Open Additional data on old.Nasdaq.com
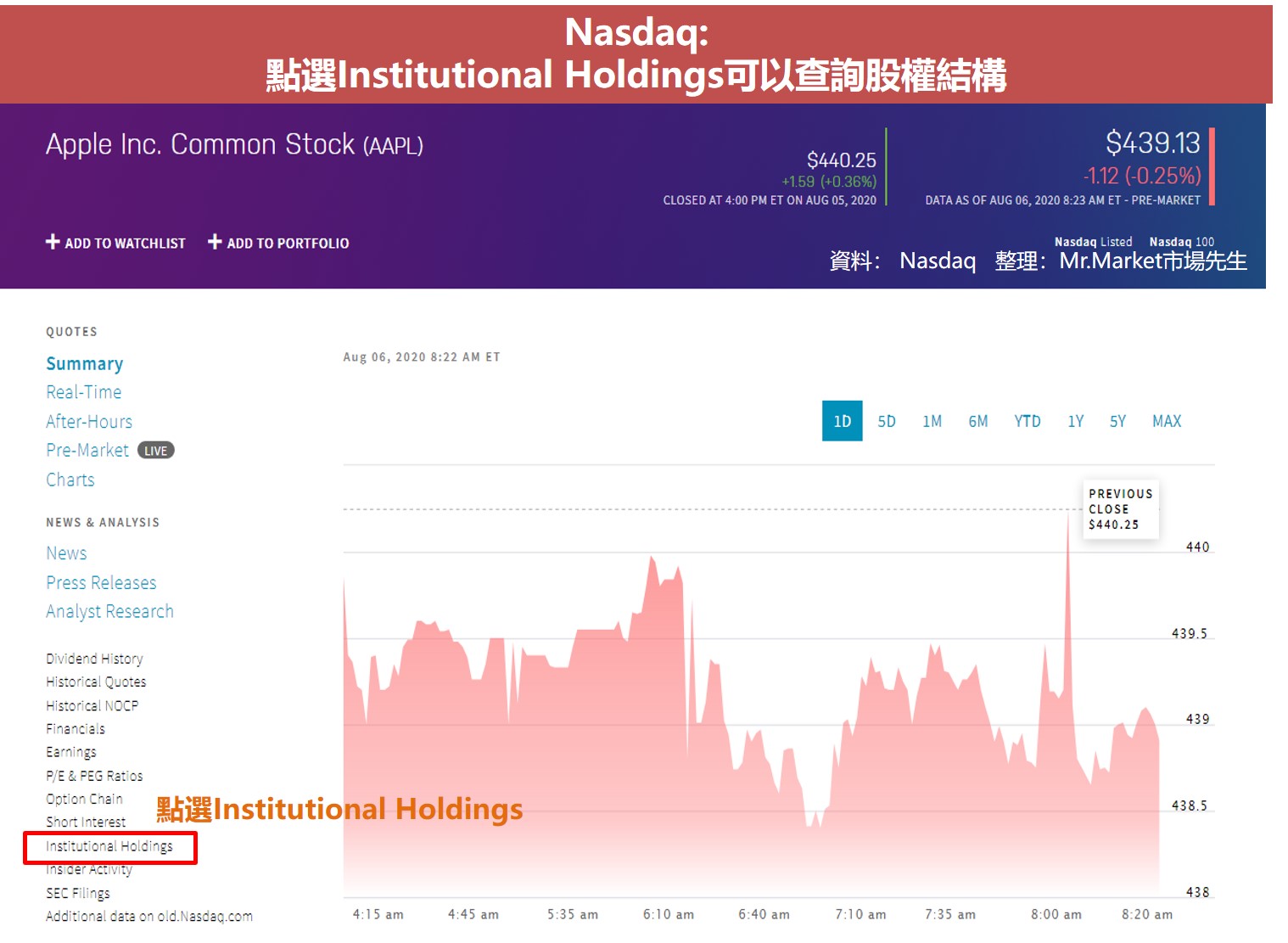Viewport: 1288px width, 943px height. click(149, 916)
